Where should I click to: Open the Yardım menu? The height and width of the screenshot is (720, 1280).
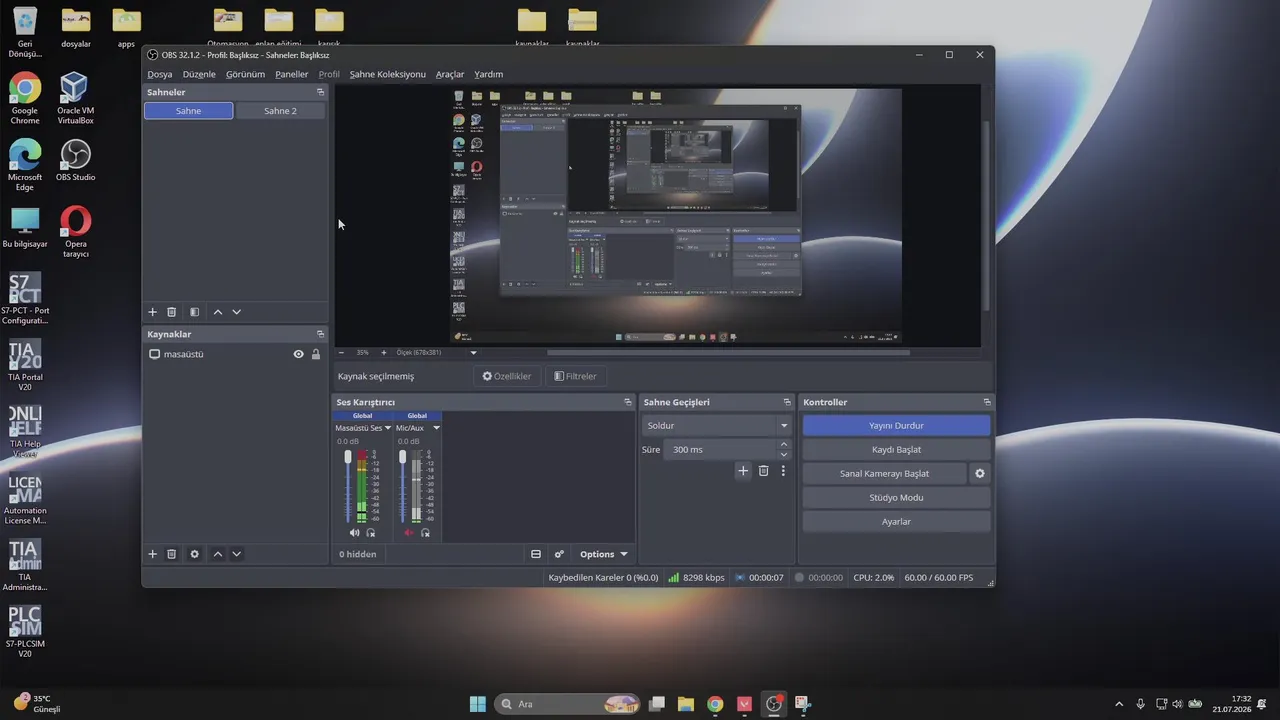(x=489, y=74)
